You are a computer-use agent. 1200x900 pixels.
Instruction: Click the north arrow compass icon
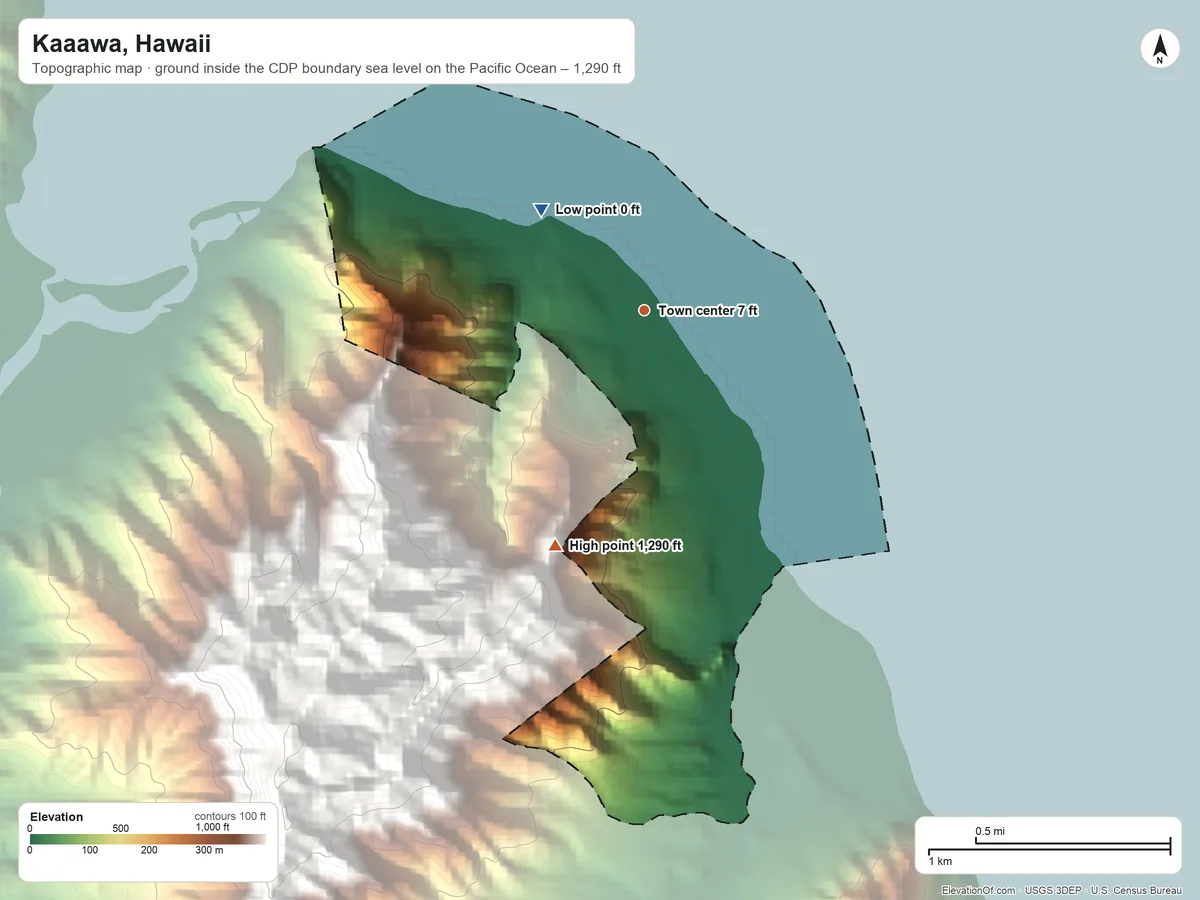[1160, 49]
